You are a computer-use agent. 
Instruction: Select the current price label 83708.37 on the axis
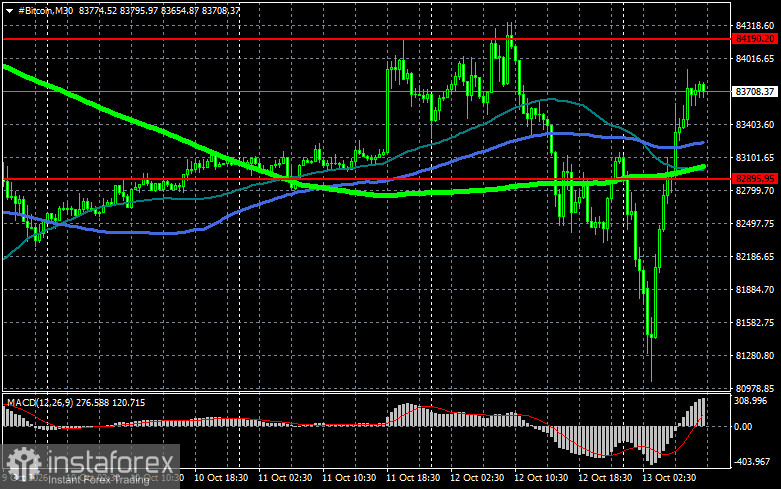(x=755, y=92)
